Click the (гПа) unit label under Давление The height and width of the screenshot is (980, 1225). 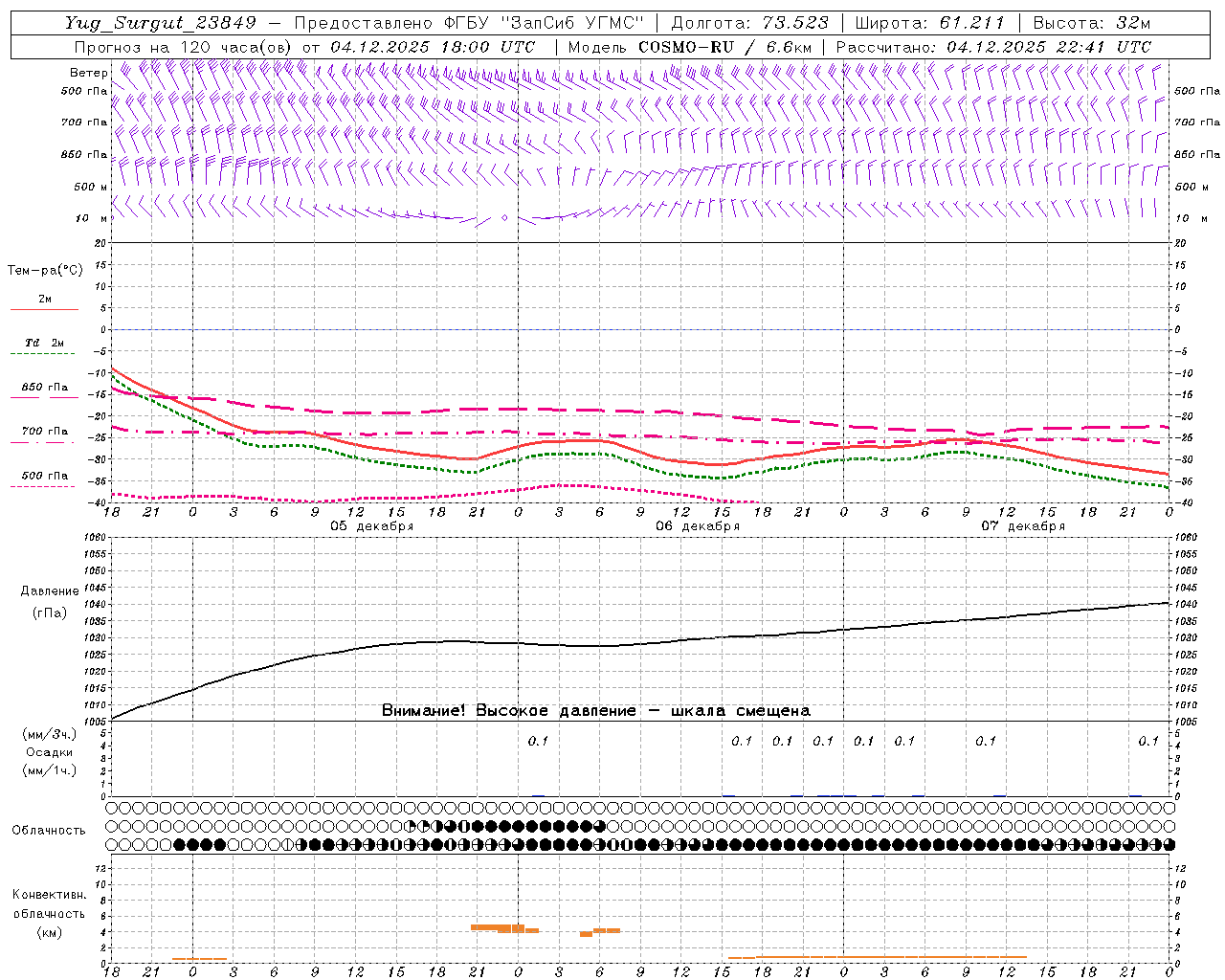[x=49, y=613]
